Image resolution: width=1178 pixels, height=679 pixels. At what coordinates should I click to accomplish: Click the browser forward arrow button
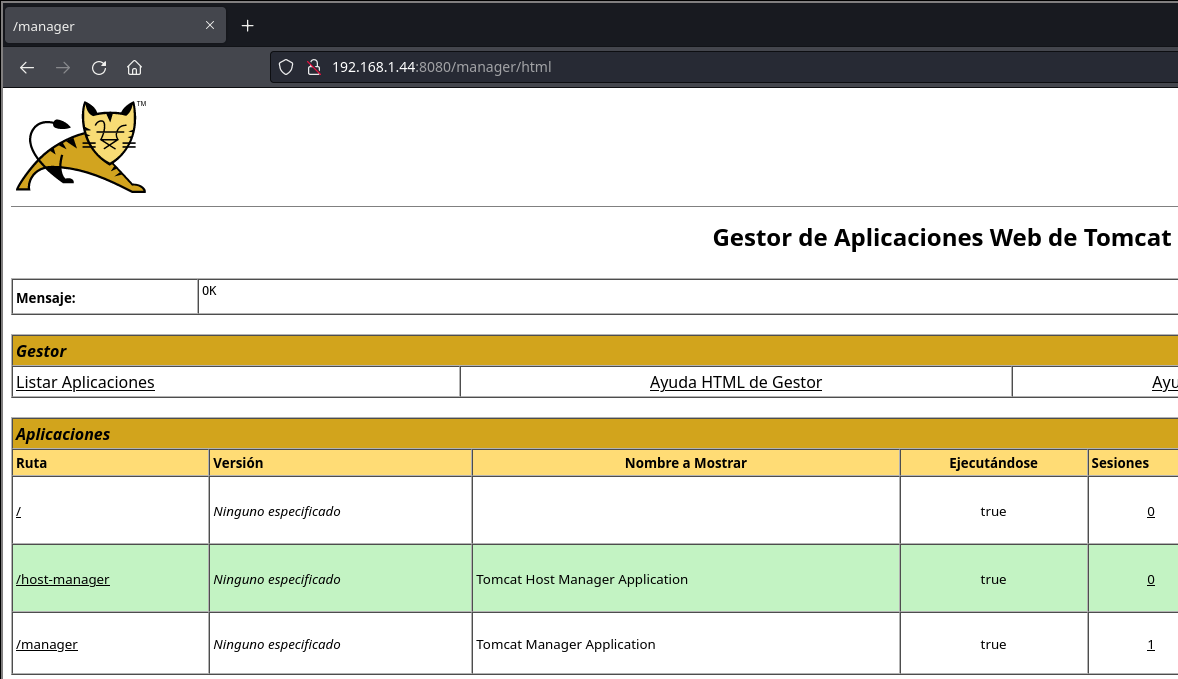coord(63,68)
